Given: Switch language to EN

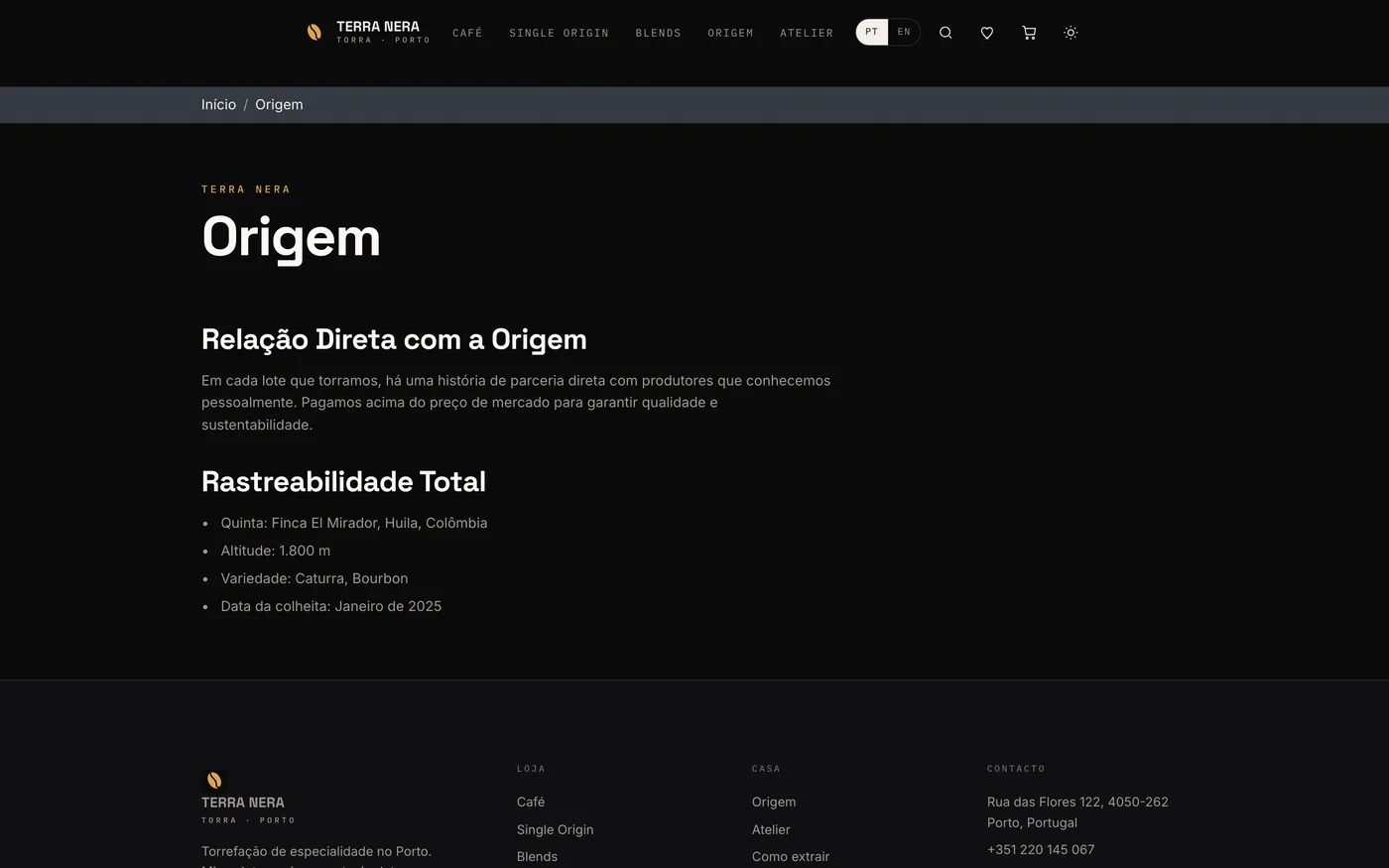Looking at the screenshot, I should coord(904,32).
